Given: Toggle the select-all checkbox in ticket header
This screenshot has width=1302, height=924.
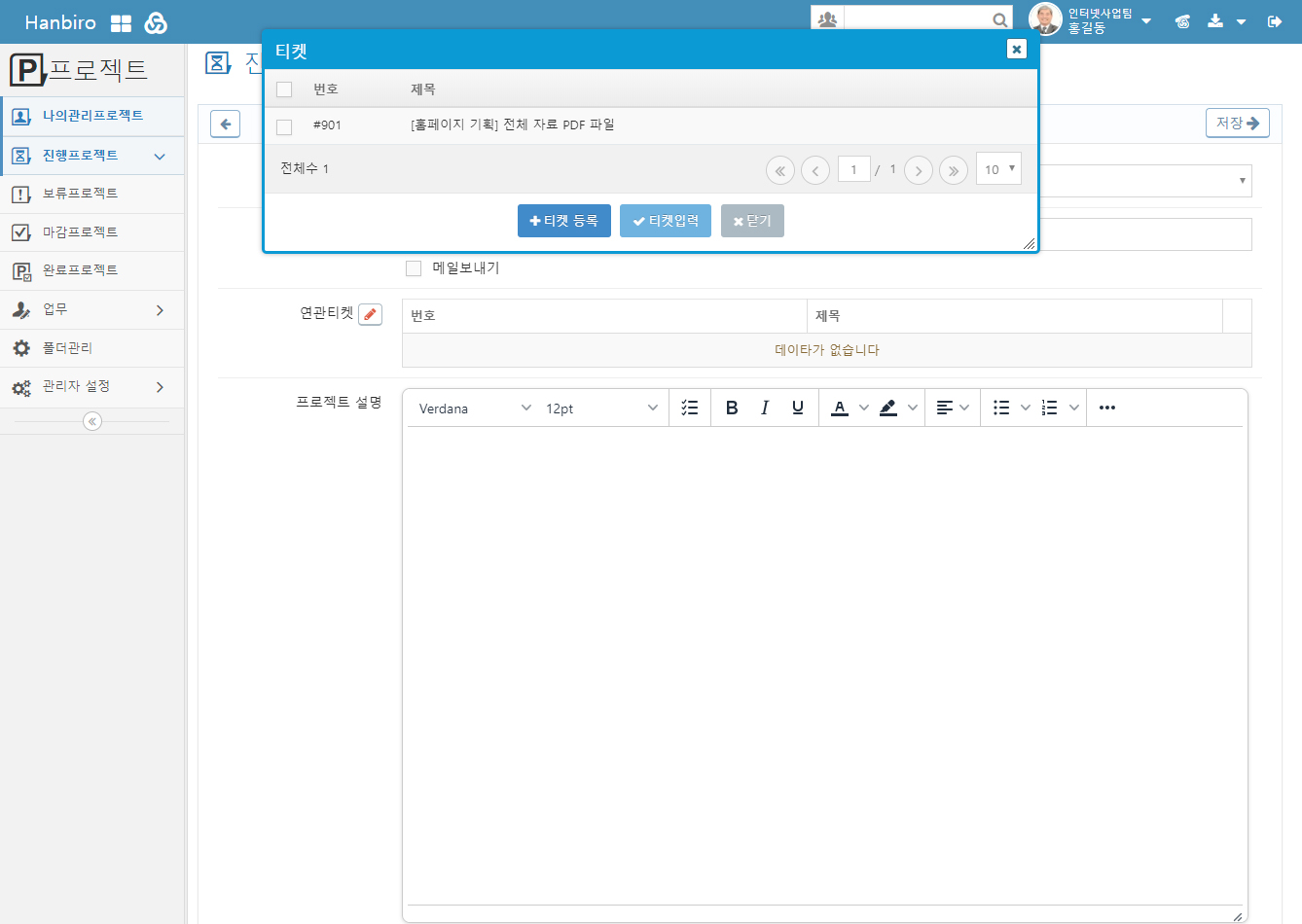Looking at the screenshot, I should pyautogui.click(x=284, y=89).
